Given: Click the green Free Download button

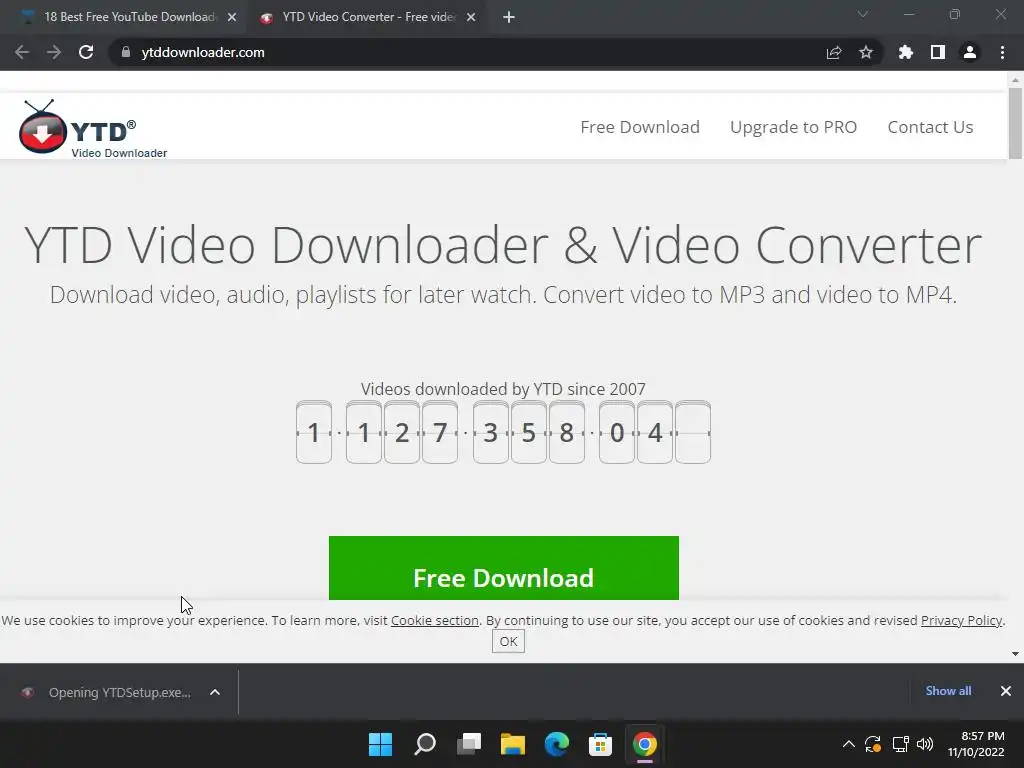Looking at the screenshot, I should pos(504,568).
